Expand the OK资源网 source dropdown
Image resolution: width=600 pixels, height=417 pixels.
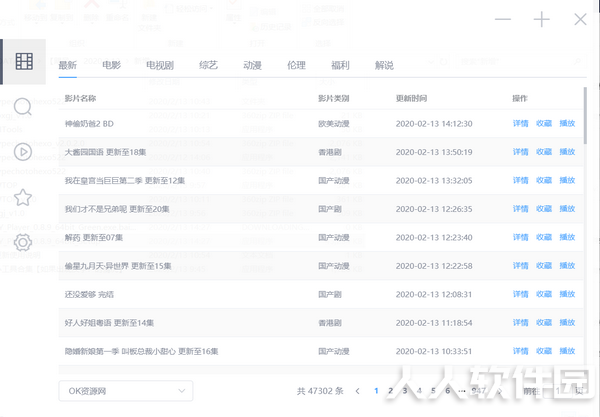pos(126,391)
